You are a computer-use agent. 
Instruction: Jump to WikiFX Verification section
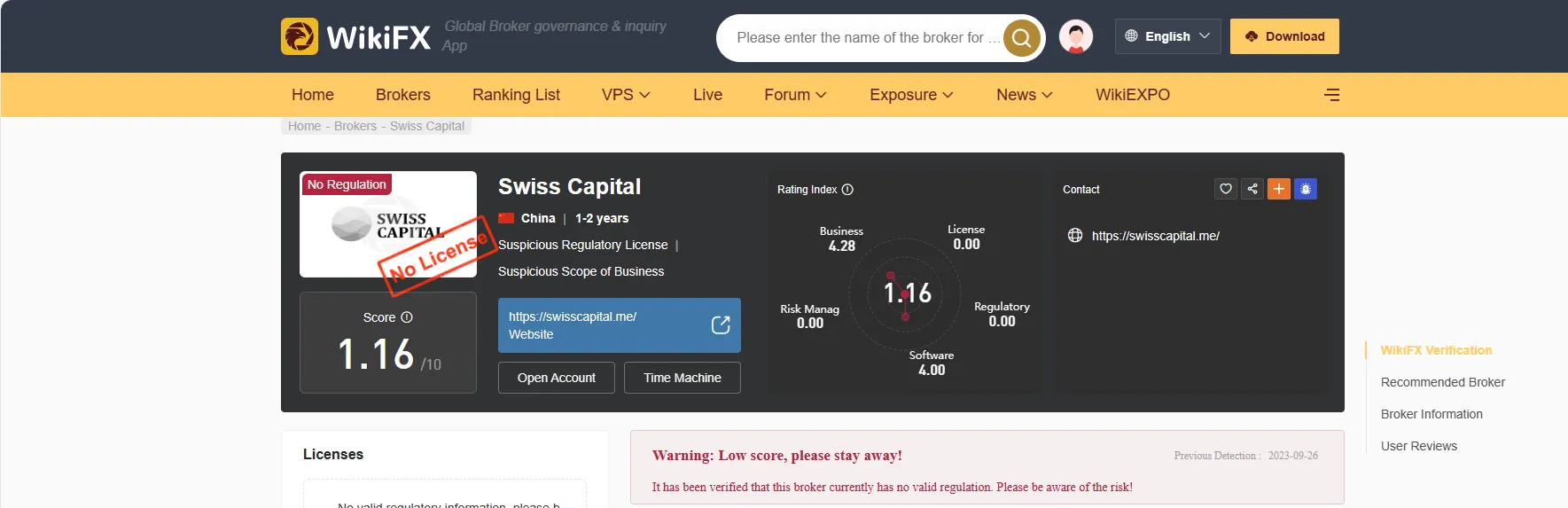[1436, 350]
